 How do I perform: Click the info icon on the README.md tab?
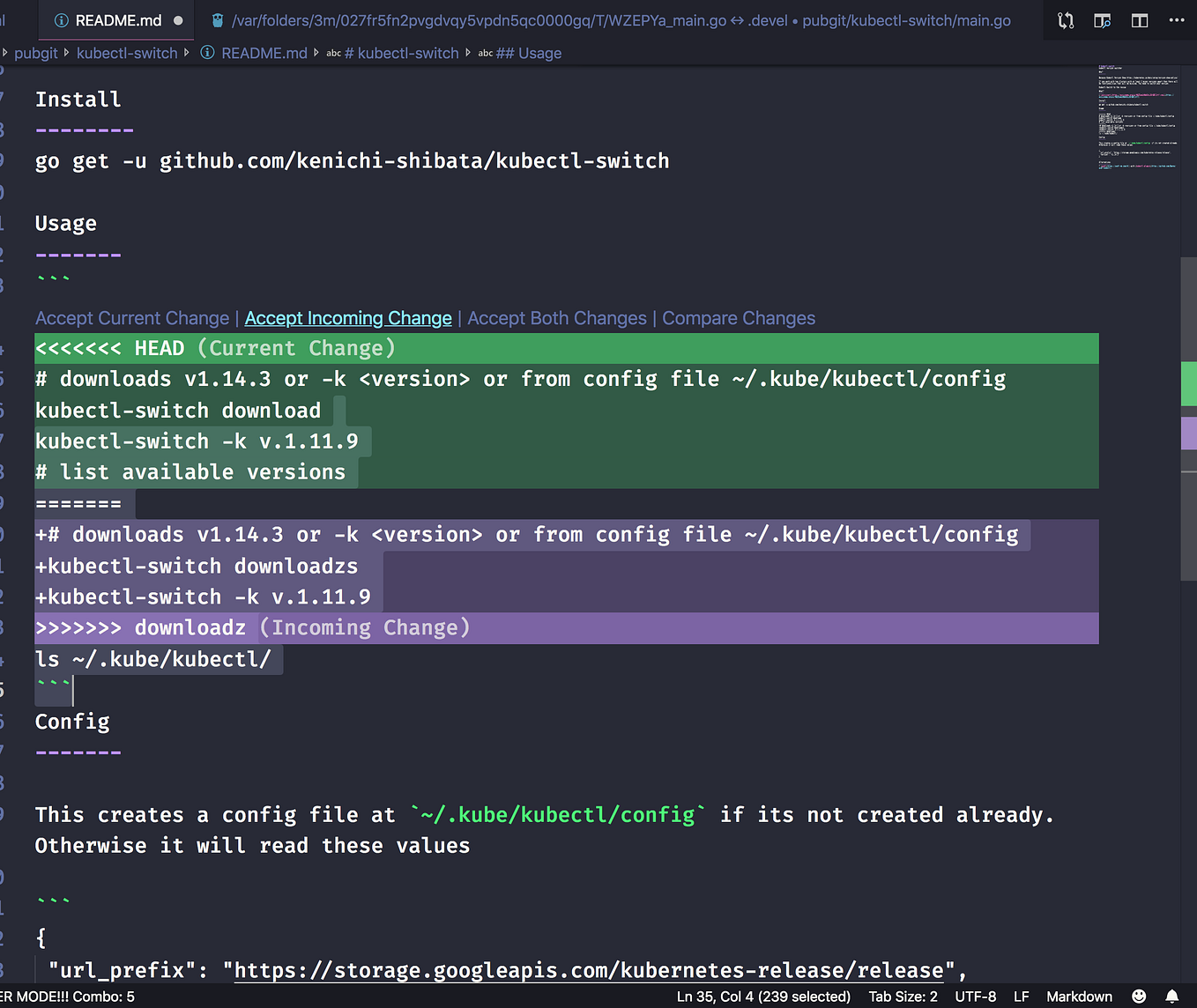[60, 19]
